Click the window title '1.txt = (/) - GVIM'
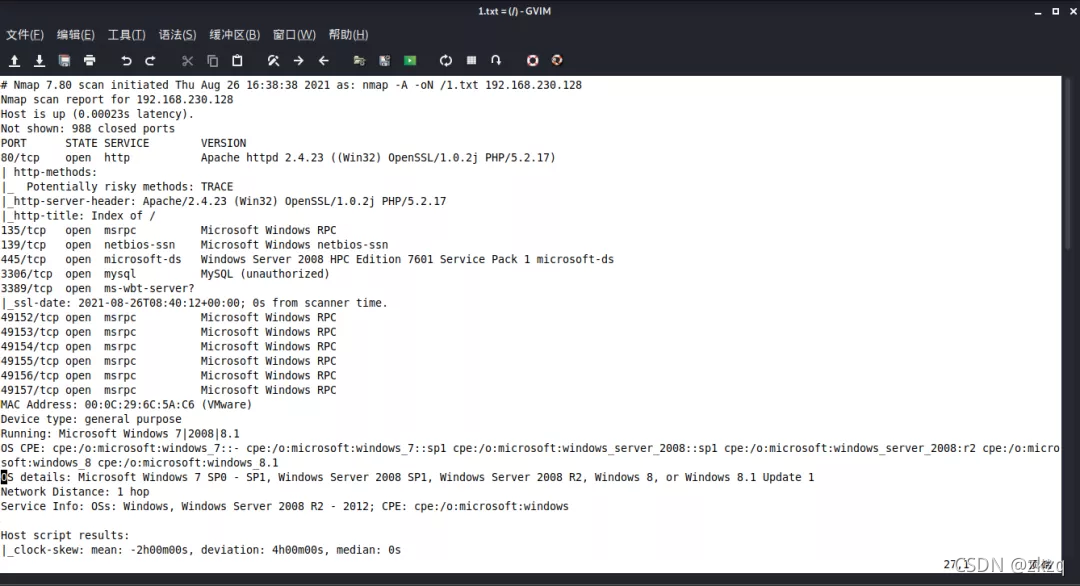Viewport: 1080px width, 586px height. pos(515,11)
